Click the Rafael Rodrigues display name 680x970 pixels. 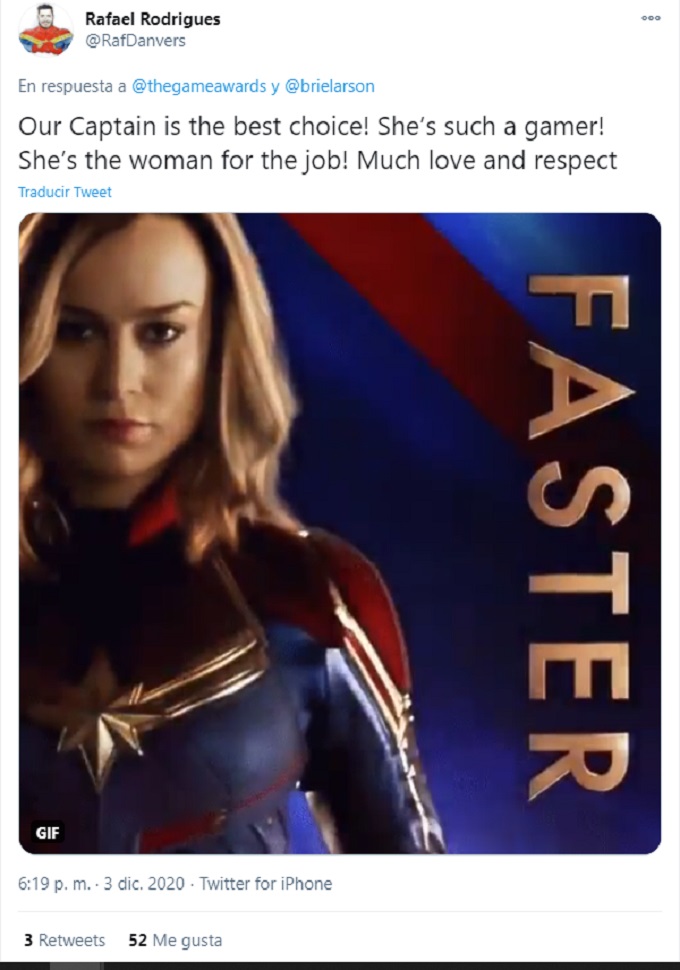point(152,19)
